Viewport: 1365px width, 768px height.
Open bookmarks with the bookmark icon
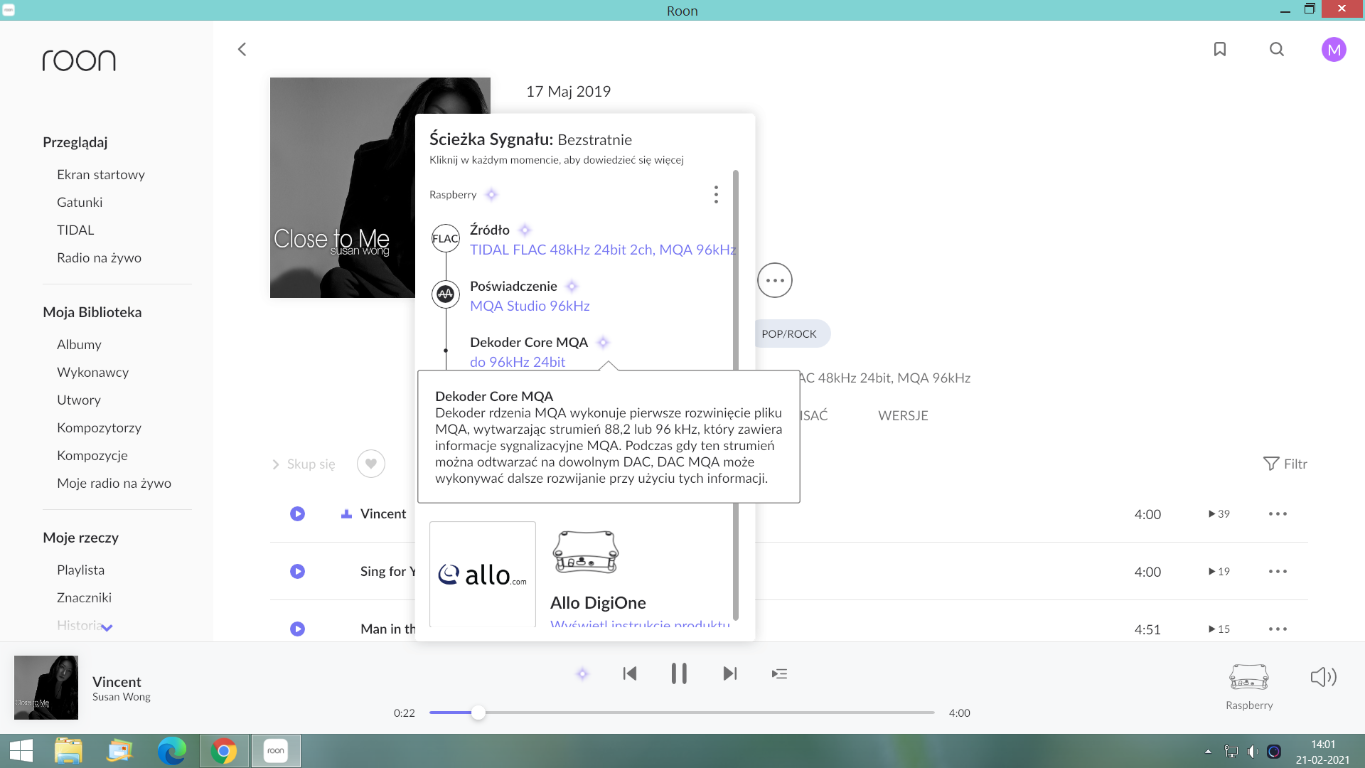click(x=1220, y=49)
